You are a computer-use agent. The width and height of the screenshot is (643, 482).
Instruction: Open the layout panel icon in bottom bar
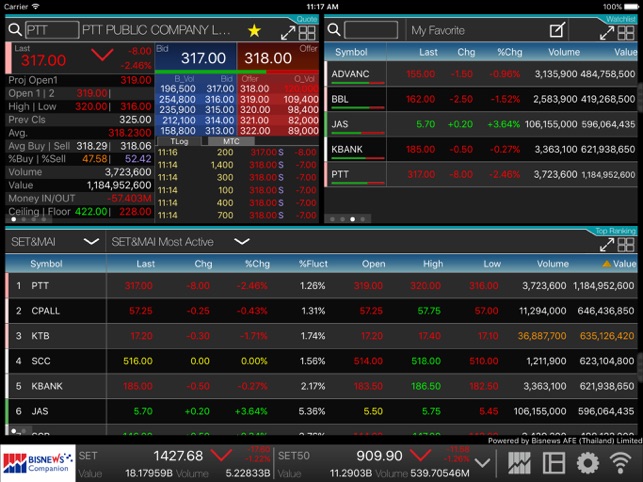click(554, 463)
